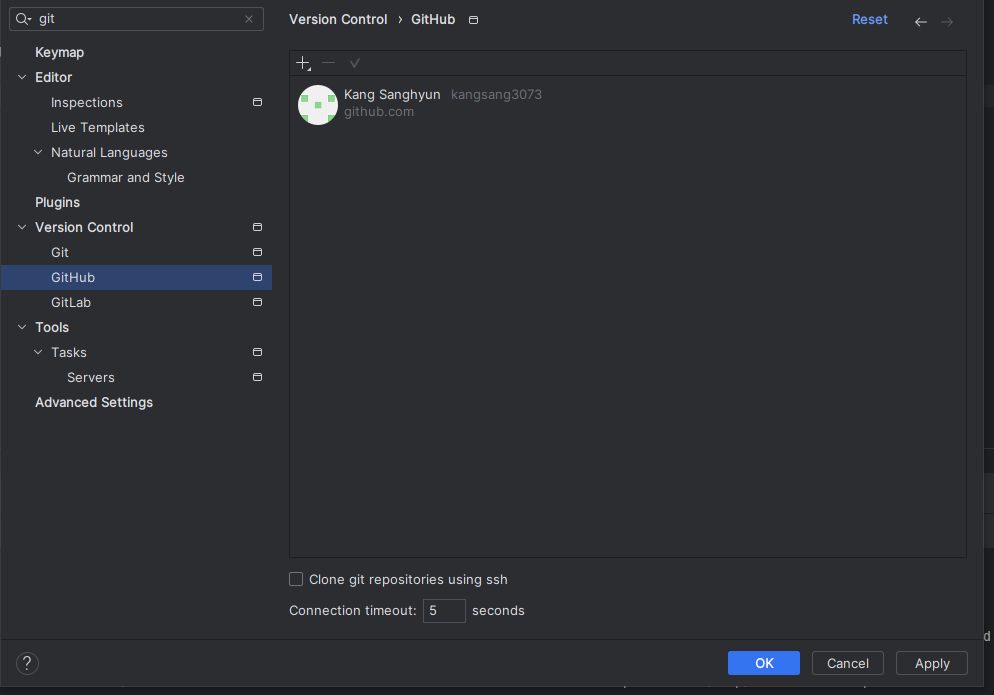Click project-level icon on Tasks row
994x695 pixels.
click(257, 352)
